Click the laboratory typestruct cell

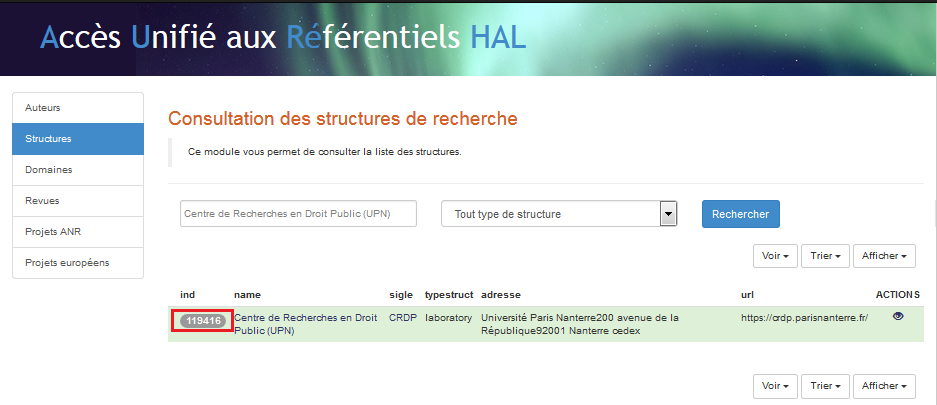[x=448, y=318]
